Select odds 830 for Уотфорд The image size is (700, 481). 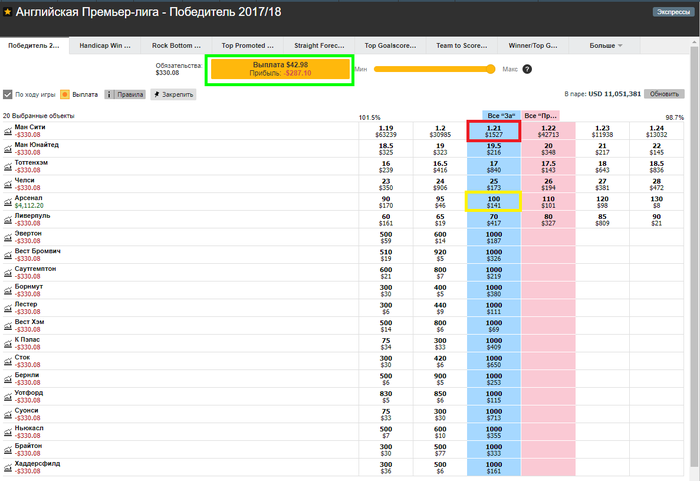coord(386,397)
